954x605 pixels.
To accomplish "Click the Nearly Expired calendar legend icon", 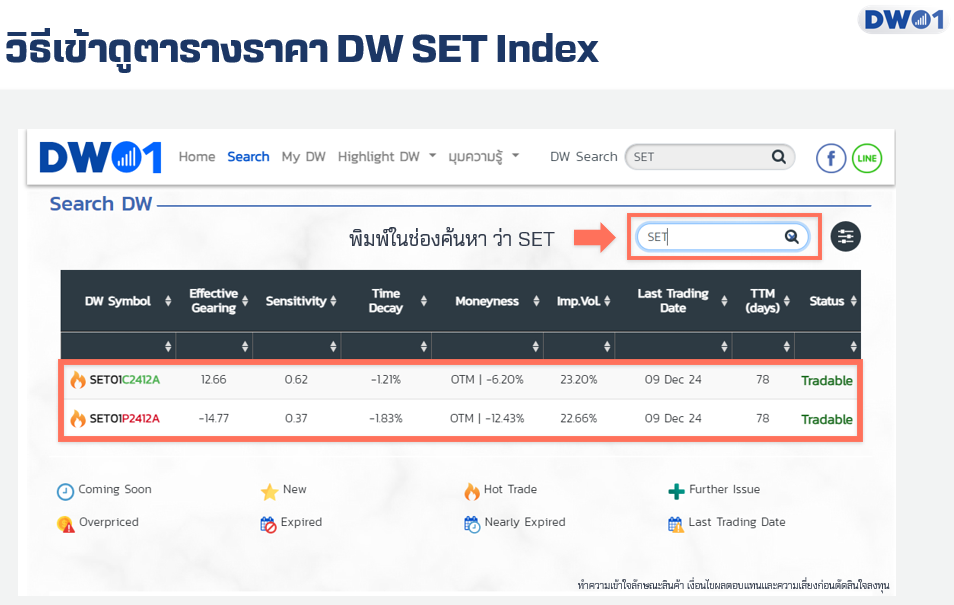I will point(472,524).
